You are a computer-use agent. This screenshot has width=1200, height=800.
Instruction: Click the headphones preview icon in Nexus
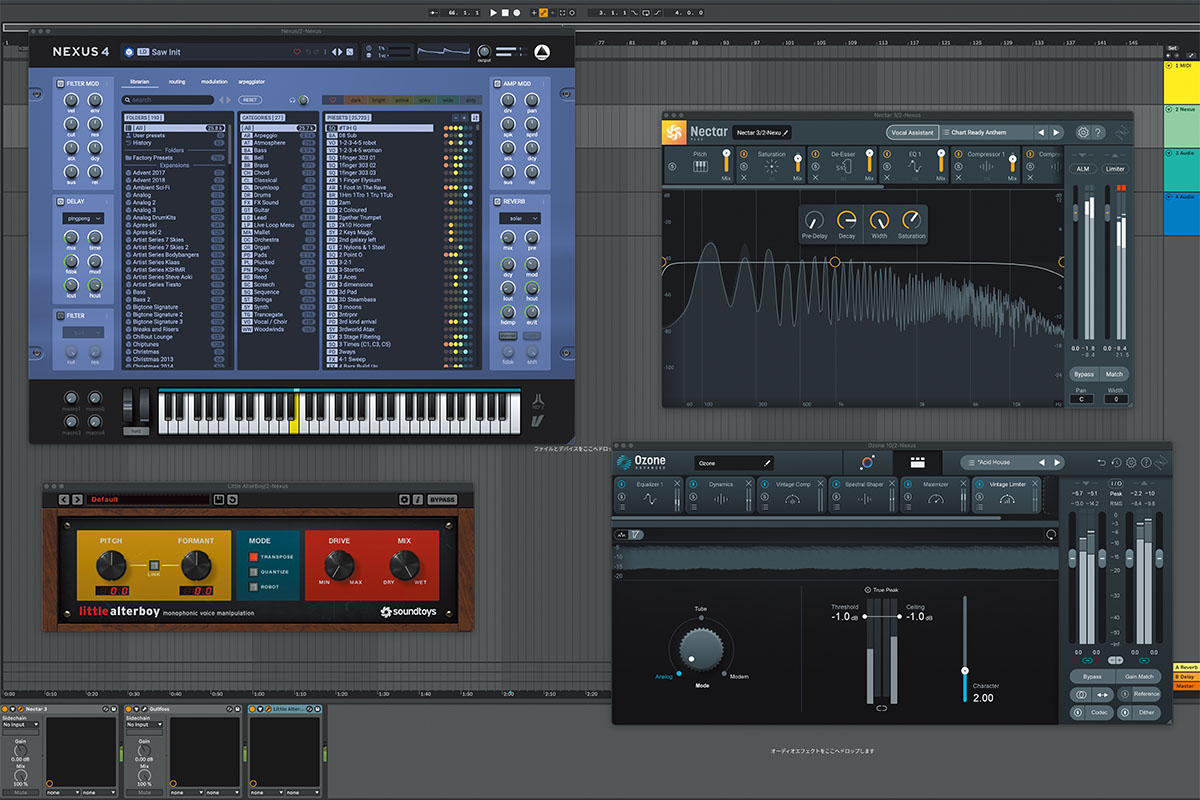point(293,100)
